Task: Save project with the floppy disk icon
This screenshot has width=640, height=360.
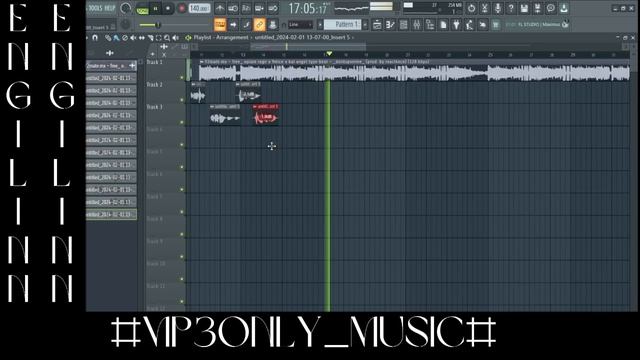Action: (524, 8)
